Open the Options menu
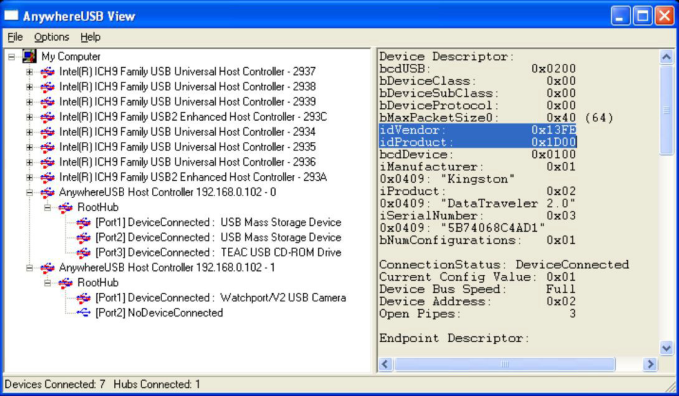The width and height of the screenshot is (679, 396). point(52,37)
